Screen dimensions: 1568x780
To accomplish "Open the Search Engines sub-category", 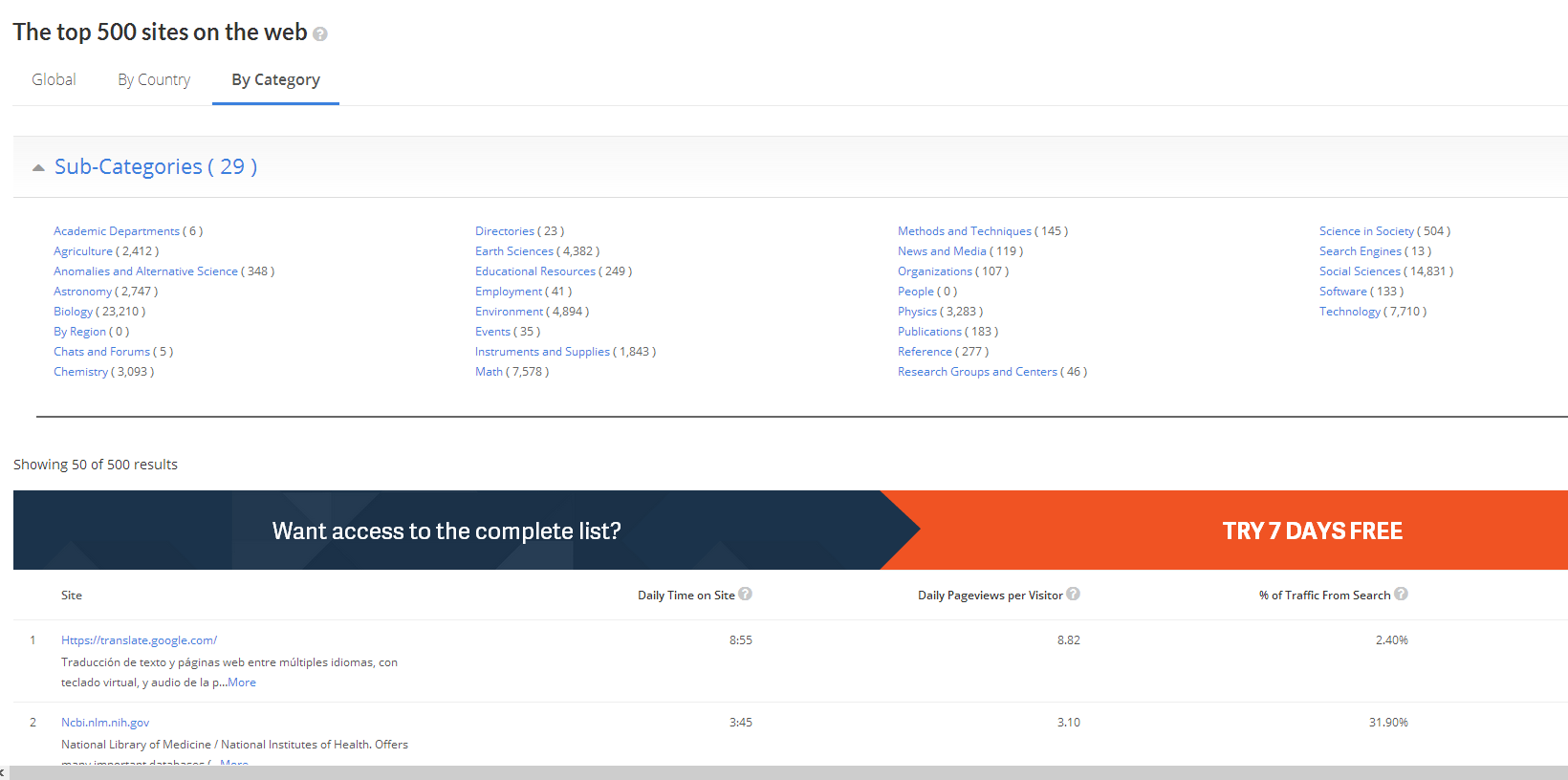I will click(x=1360, y=251).
